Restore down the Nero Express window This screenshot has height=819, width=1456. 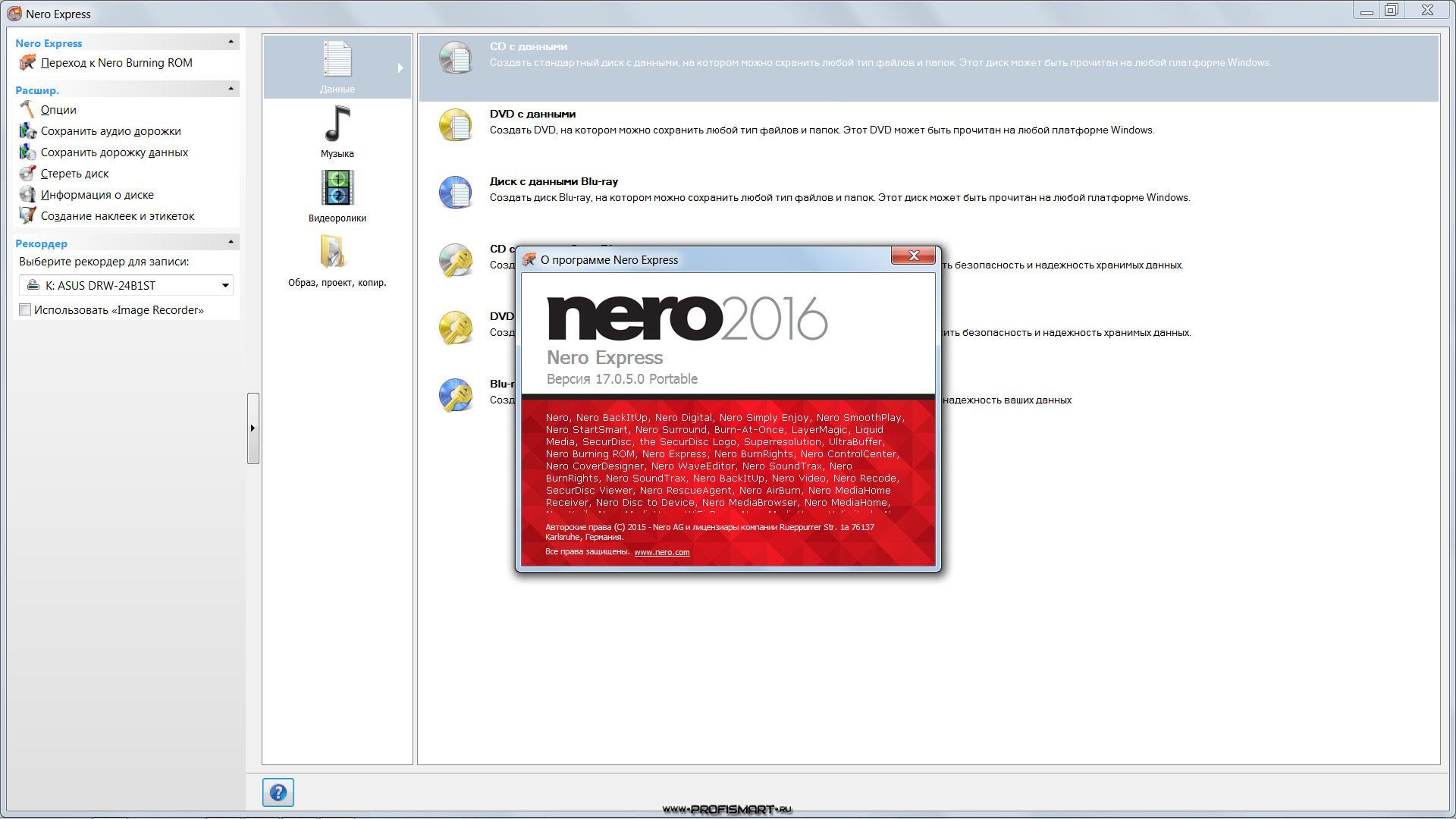pyautogui.click(x=1392, y=11)
